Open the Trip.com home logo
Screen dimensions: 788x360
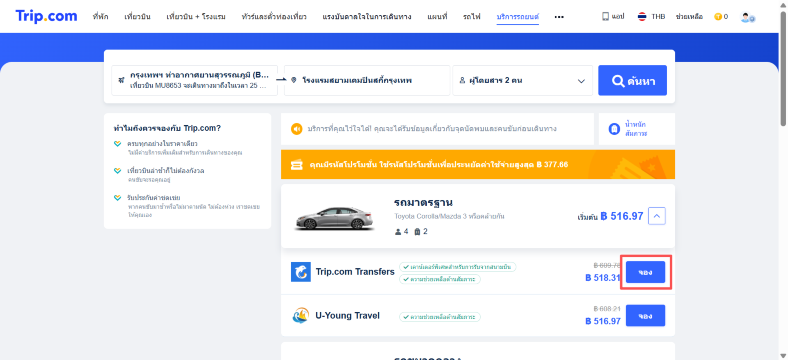pos(46,16)
